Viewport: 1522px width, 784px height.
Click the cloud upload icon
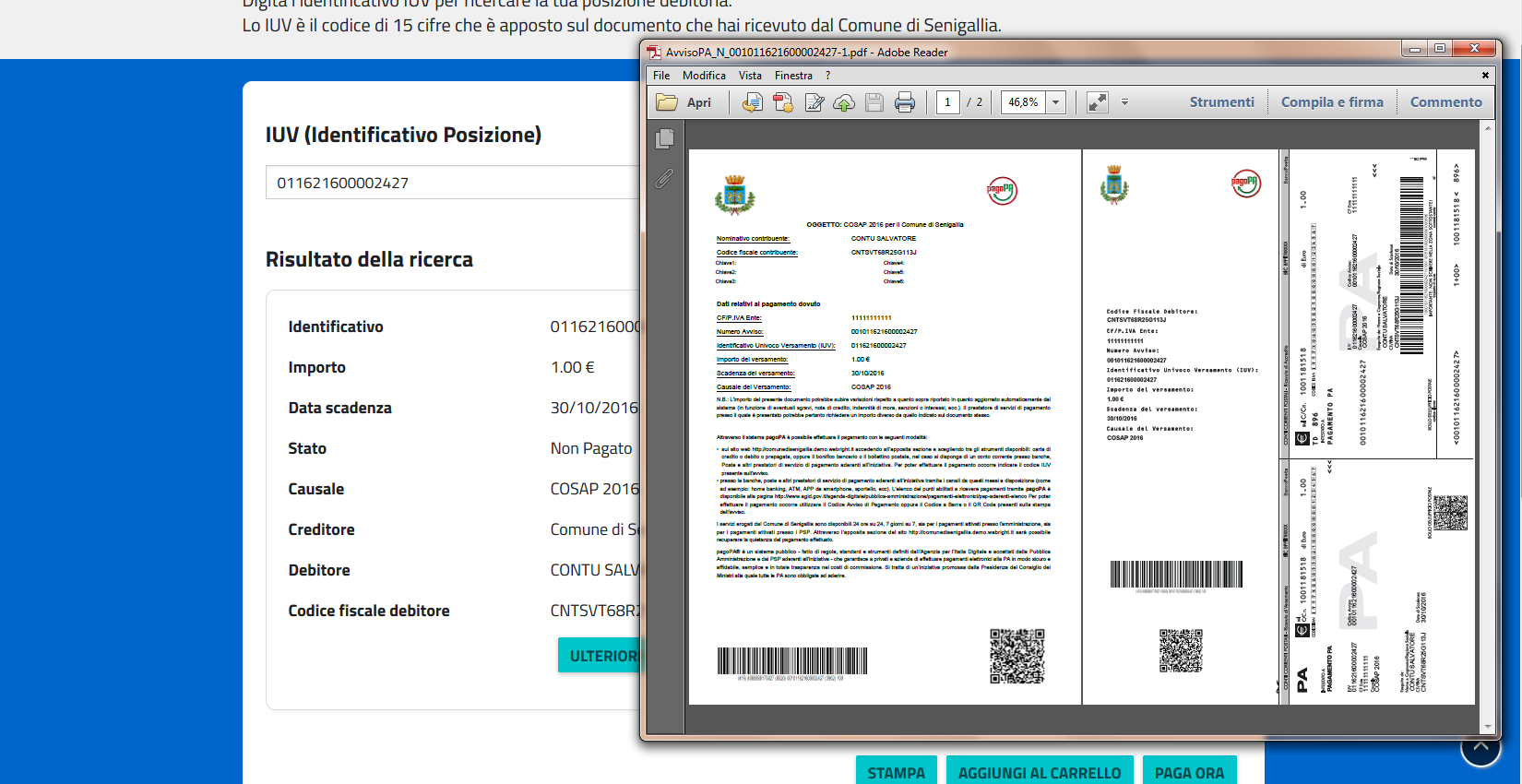[844, 102]
